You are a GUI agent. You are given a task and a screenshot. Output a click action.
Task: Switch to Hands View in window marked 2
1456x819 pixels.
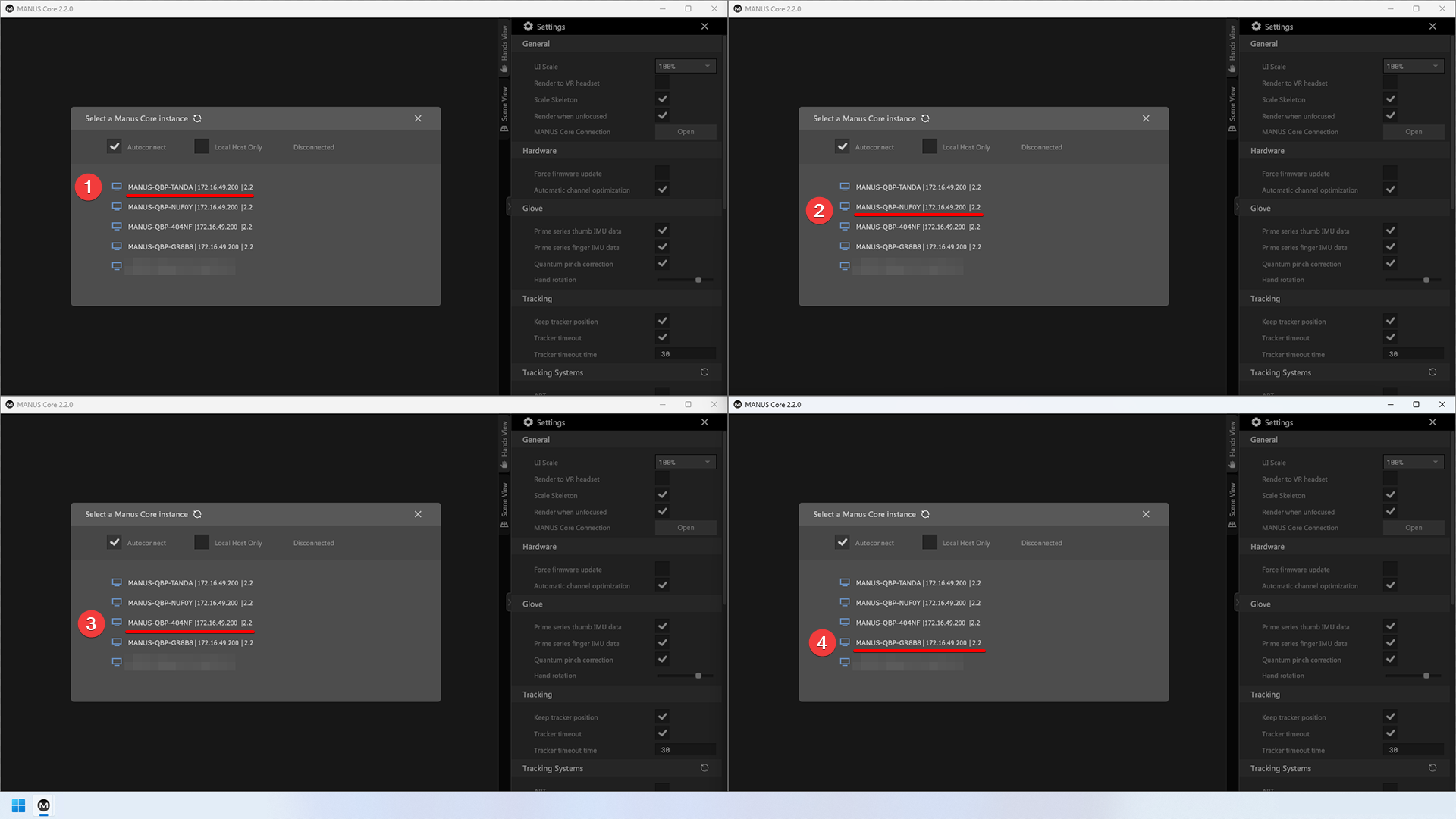click(x=1232, y=48)
